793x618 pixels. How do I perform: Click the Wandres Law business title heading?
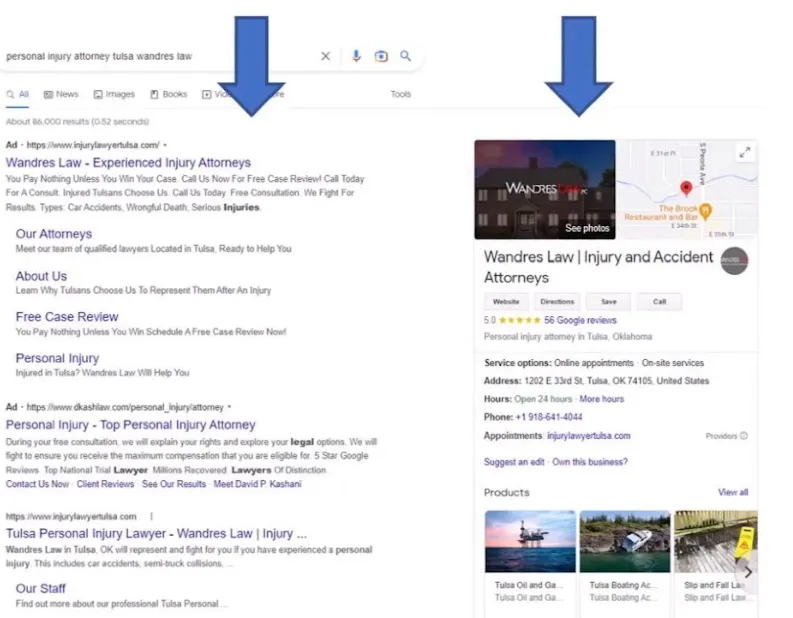(x=598, y=267)
